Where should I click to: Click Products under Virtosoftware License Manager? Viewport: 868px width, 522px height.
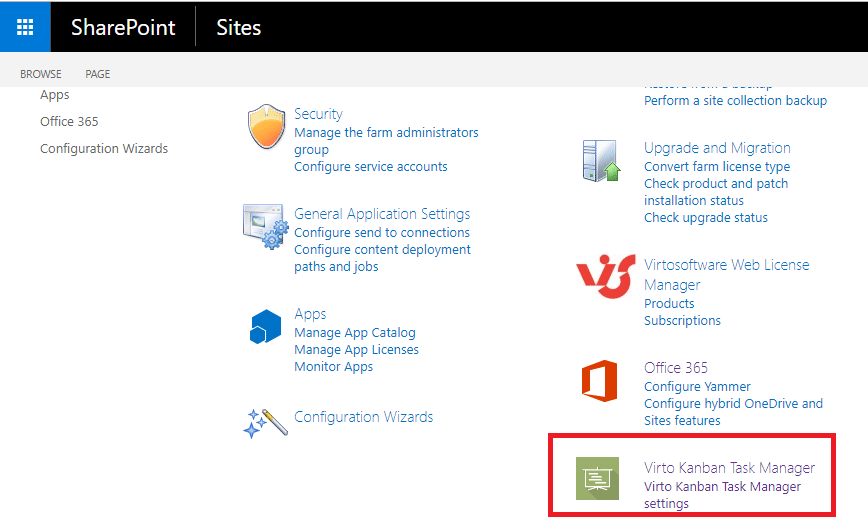point(669,303)
